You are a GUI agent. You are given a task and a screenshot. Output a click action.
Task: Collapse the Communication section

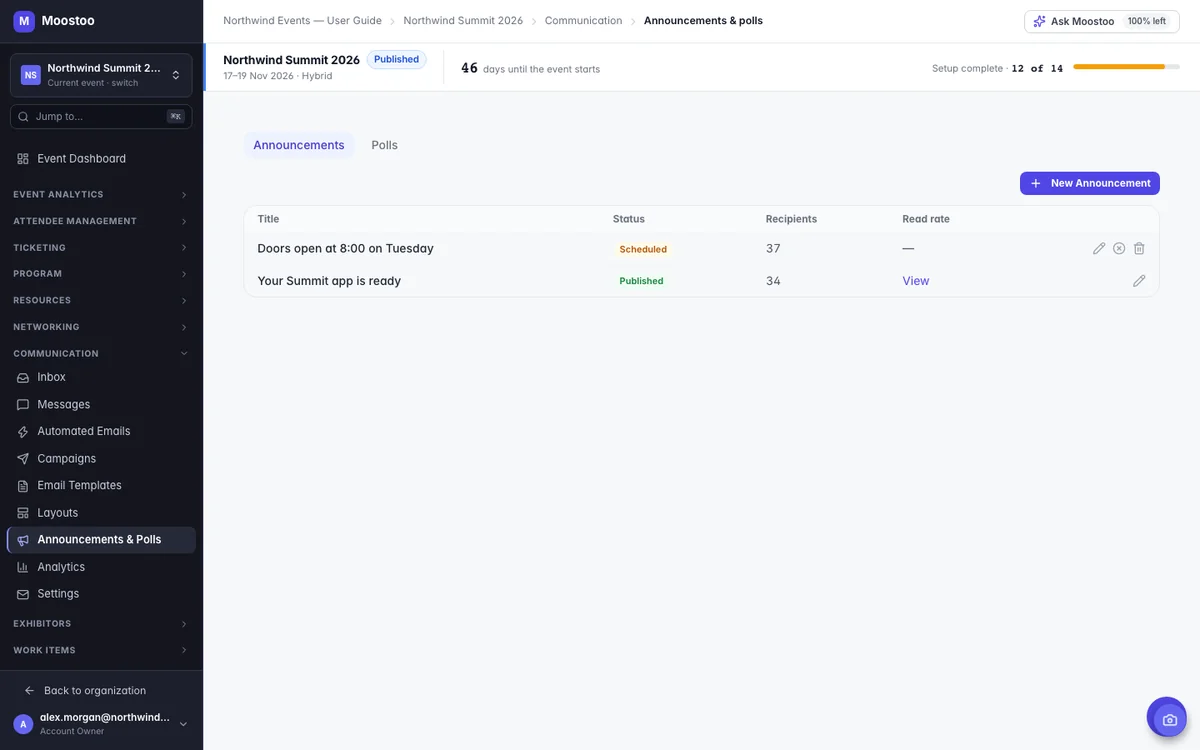click(x=101, y=353)
